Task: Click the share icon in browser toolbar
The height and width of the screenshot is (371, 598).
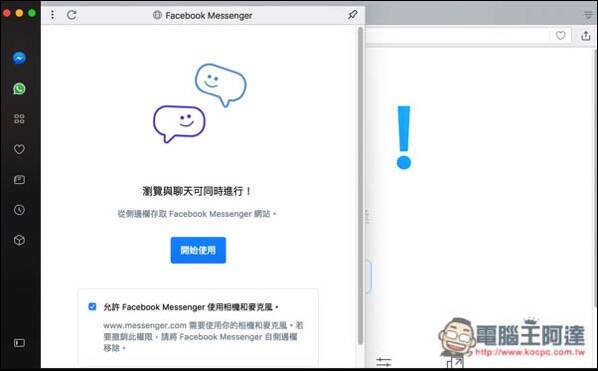Action: [x=585, y=35]
